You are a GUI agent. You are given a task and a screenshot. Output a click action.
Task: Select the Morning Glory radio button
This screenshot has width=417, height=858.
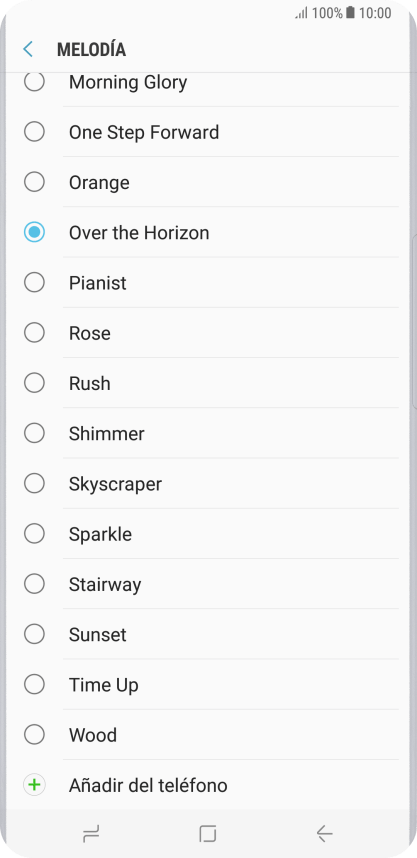pos(34,82)
